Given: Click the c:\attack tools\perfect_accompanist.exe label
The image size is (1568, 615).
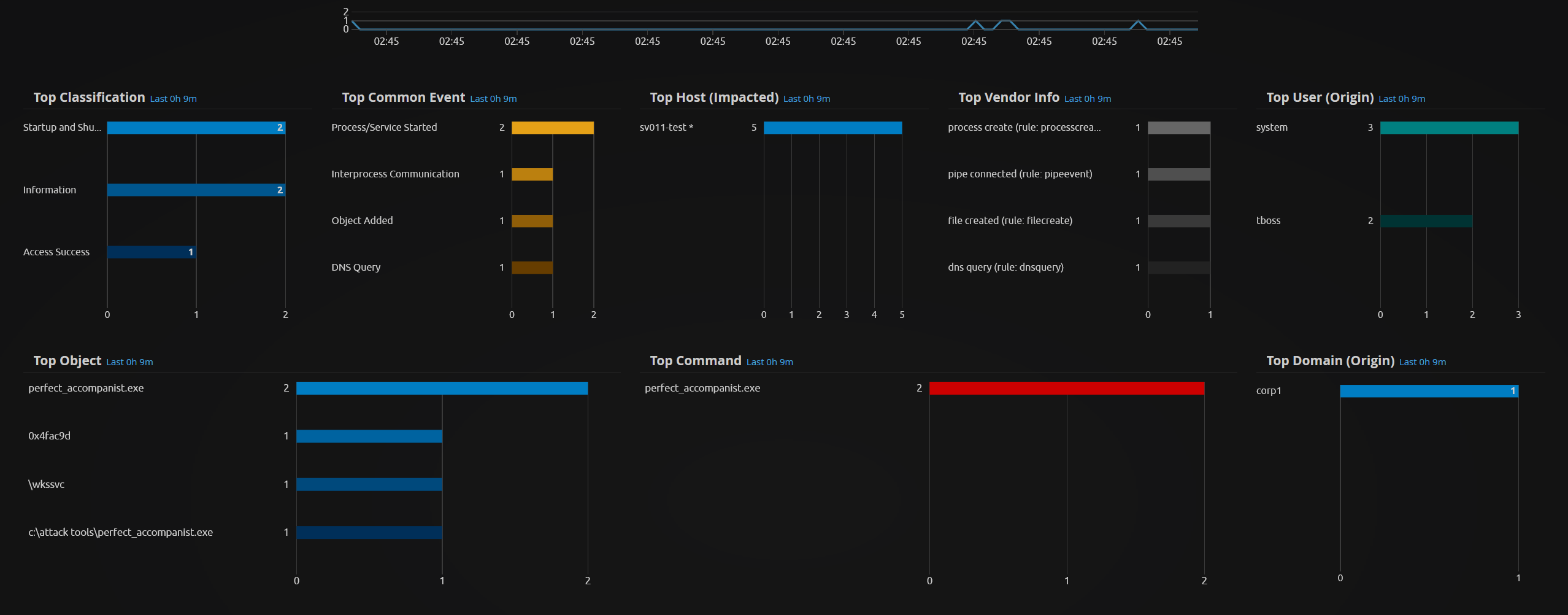Looking at the screenshot, I should pyautogui.click(x=120, y=532).
